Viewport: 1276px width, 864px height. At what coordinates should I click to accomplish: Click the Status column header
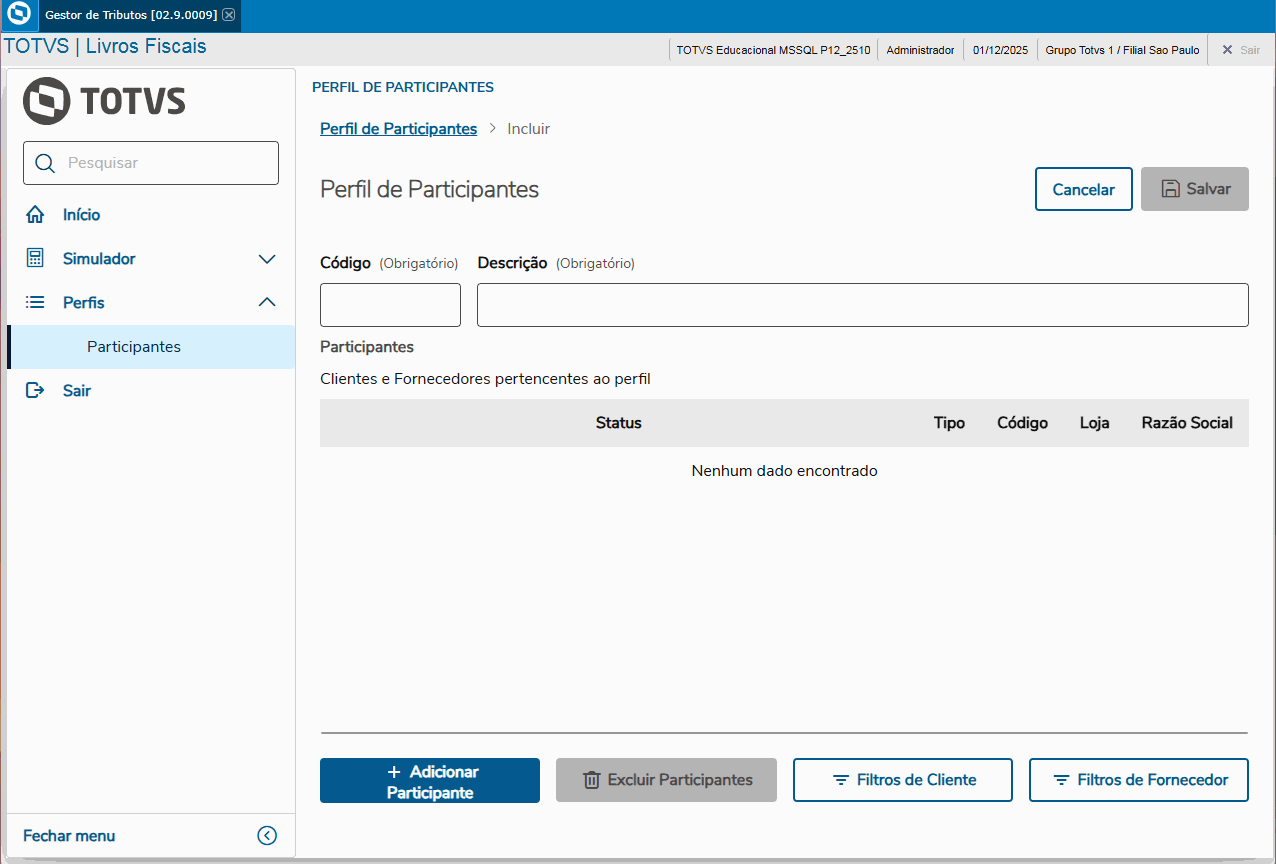pyautogui.click(x=618, y=423)
